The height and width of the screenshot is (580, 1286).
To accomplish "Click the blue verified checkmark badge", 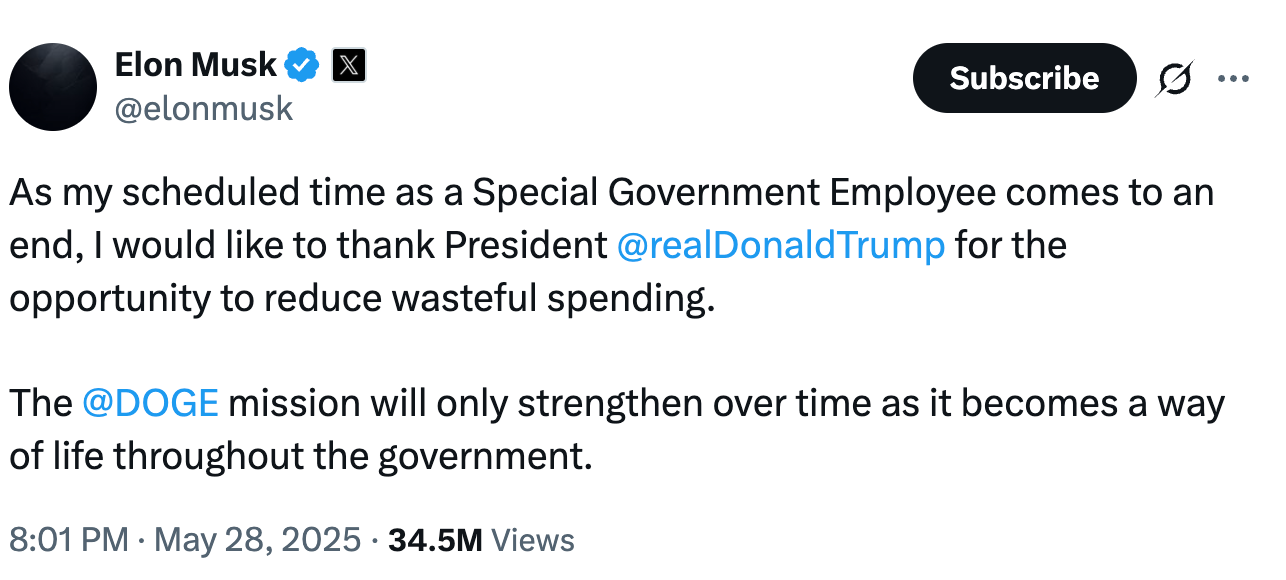I will (x=303, y=64).
